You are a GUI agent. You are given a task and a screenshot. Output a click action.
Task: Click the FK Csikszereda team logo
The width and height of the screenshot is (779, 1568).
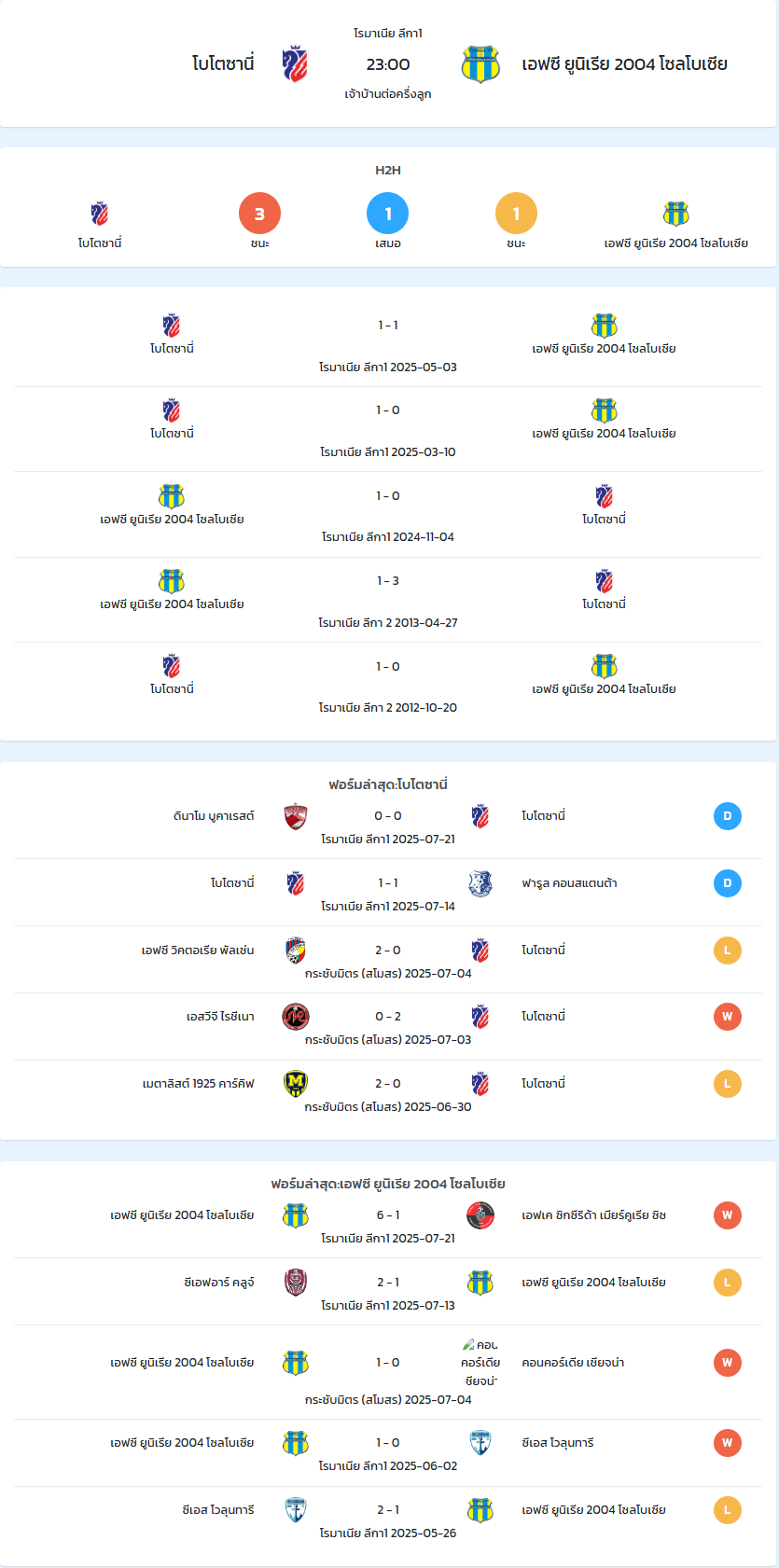(x=480, y=1215)
